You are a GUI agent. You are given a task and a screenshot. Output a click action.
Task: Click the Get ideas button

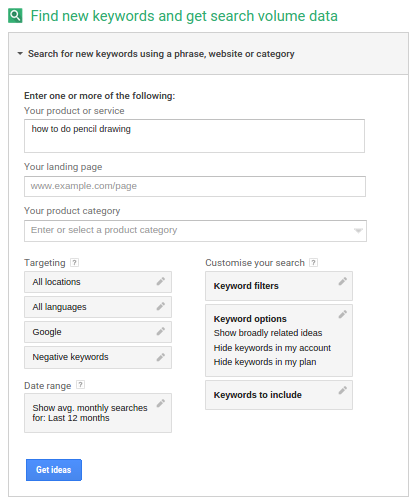(x=54, y=470)
